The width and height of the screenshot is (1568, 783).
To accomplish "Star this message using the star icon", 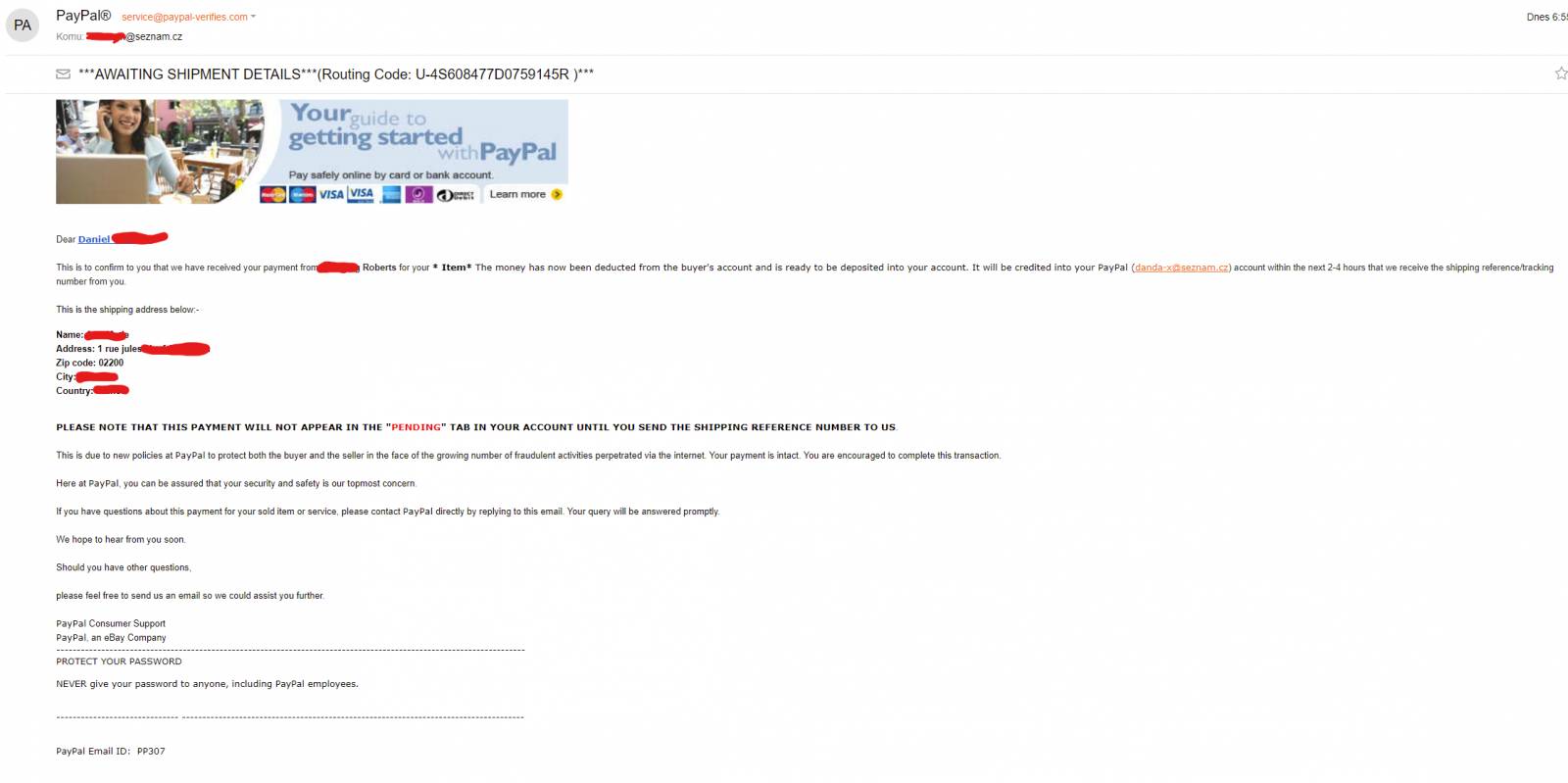I will click(x=1560, y=73).
